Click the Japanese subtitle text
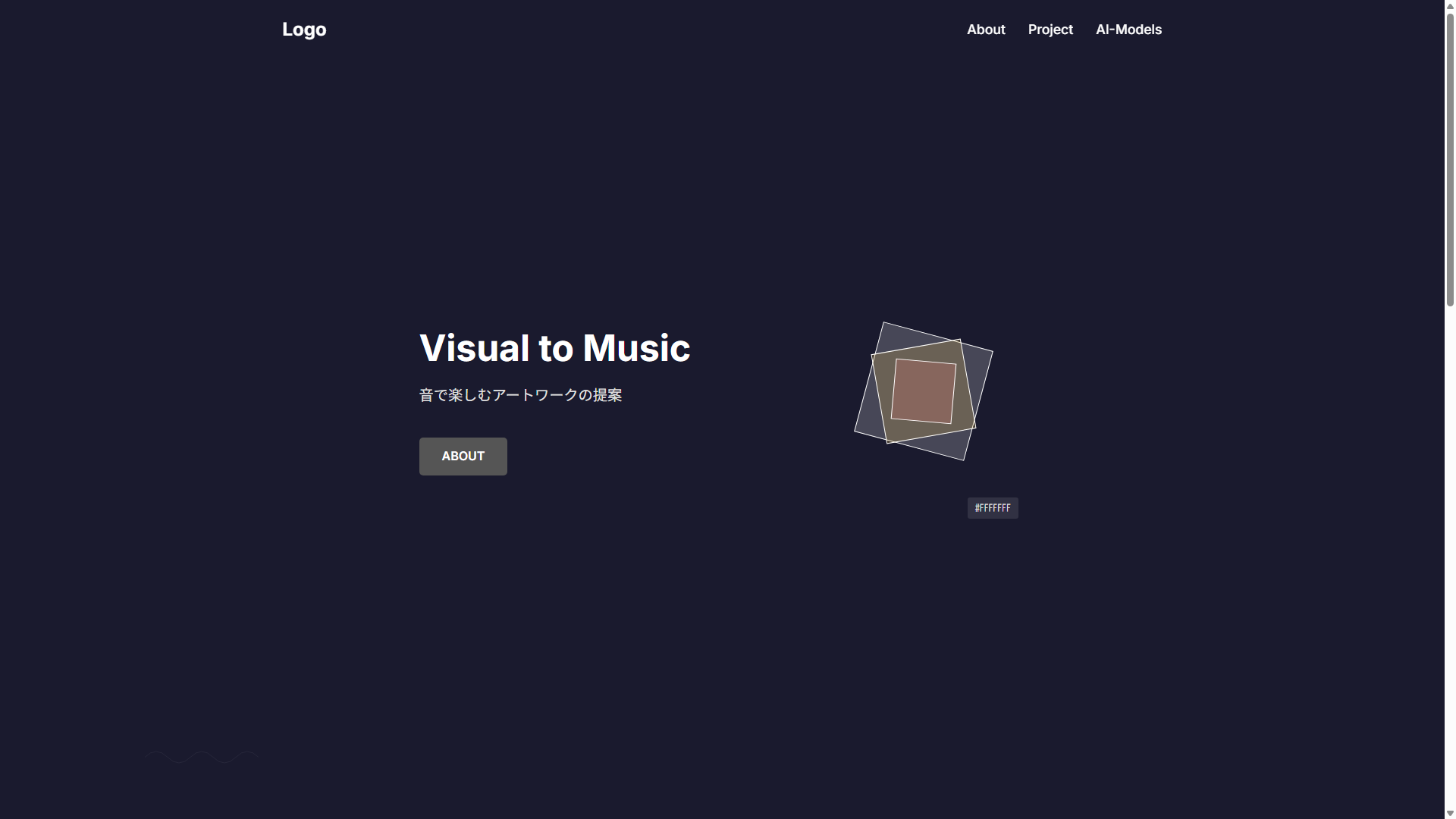Image resolution: width=1456 pixels, height=819 pixels. click(520, 395)
